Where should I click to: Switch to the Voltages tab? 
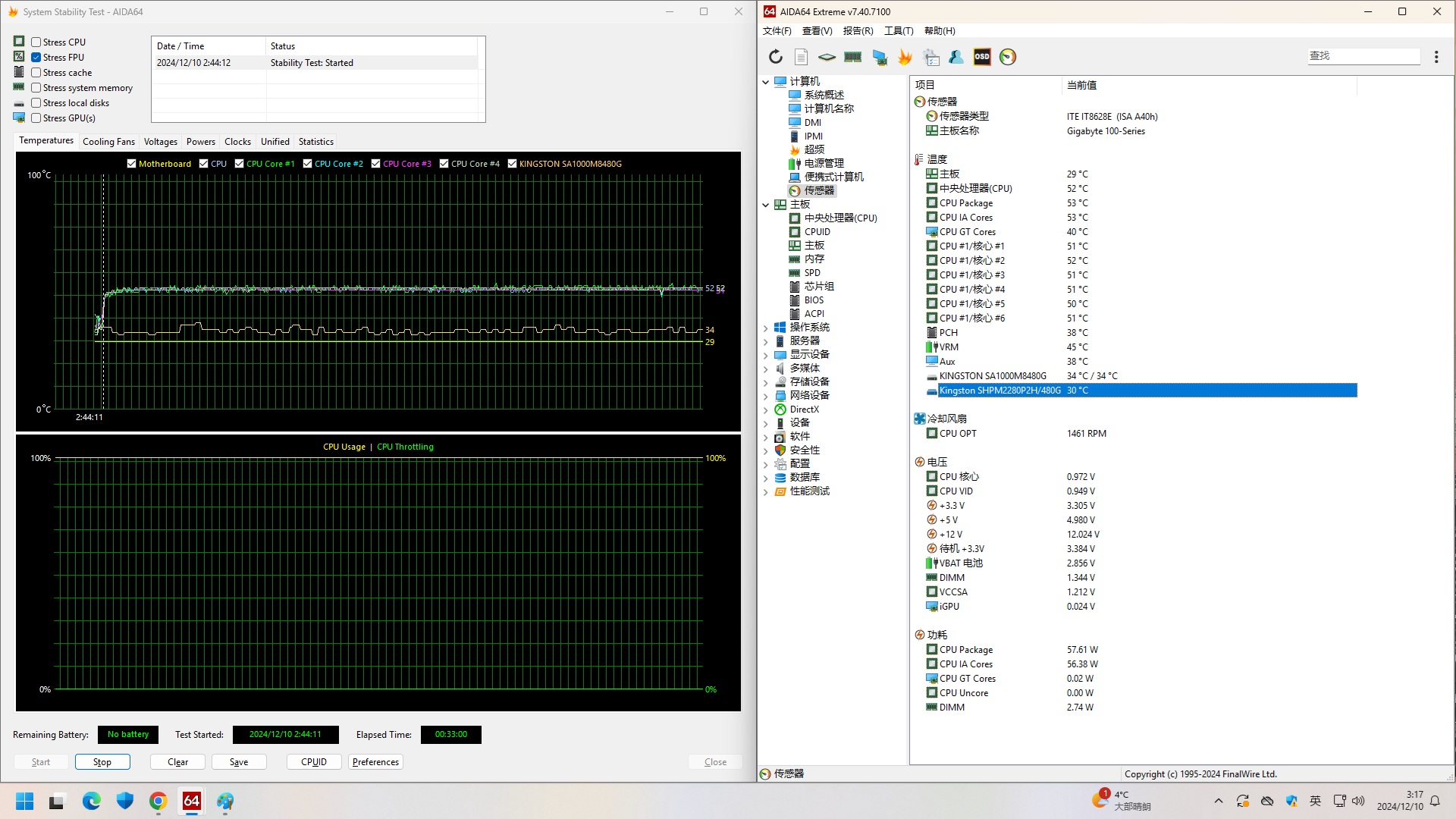click(160, 142)
